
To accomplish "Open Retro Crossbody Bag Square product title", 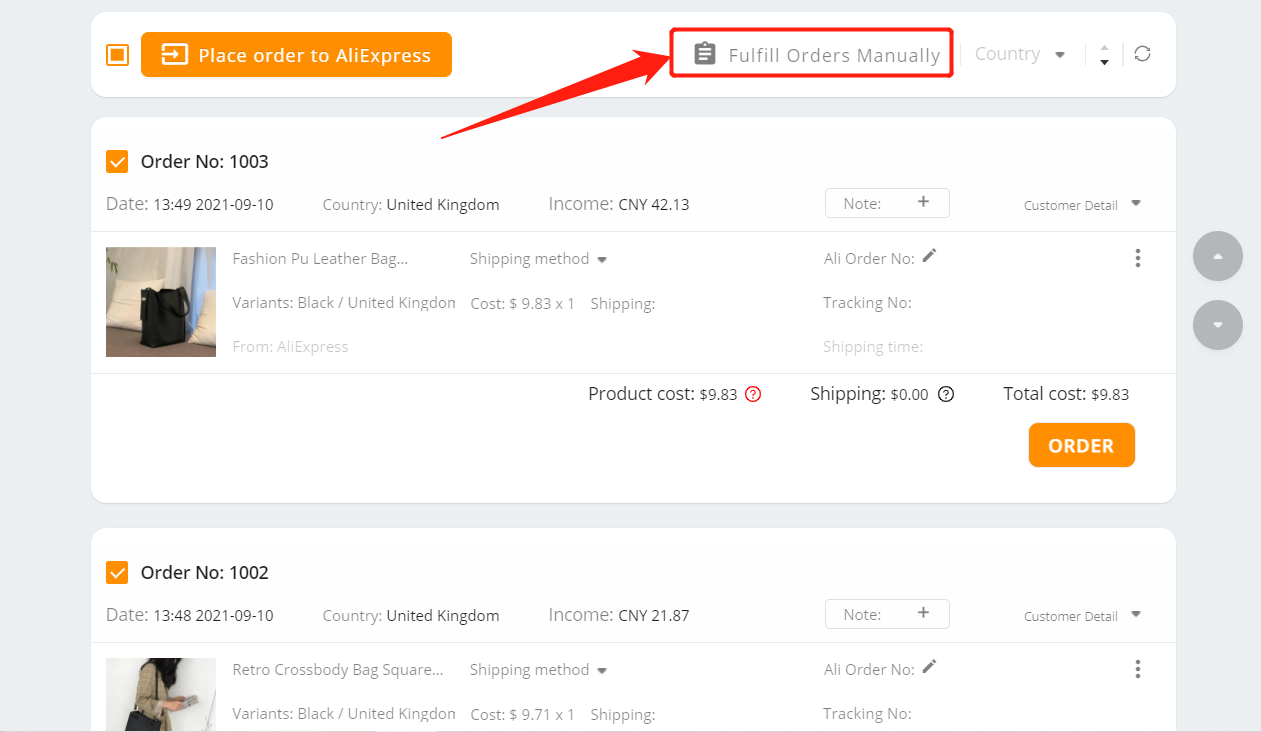I will click(x=338, y=669).
